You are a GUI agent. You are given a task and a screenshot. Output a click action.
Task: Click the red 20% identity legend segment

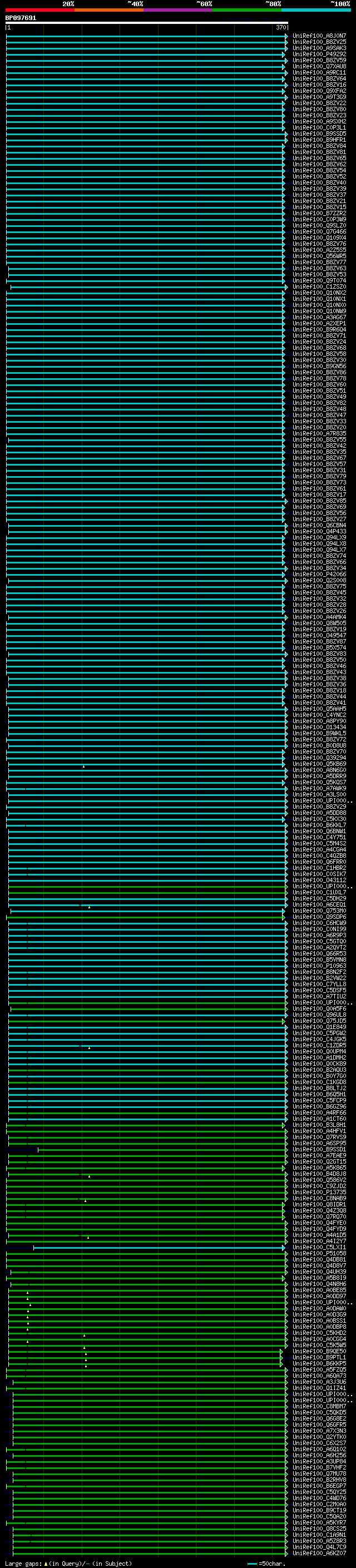point(40,10)
